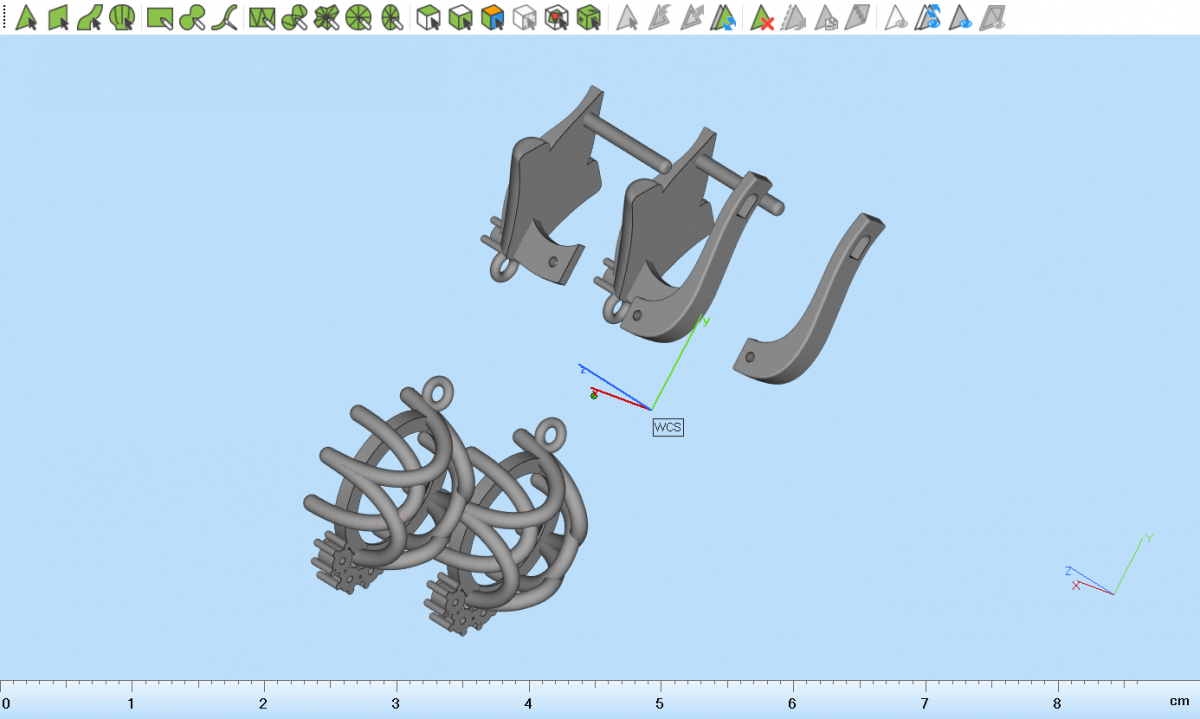Viewport: 1200px width, 719px height.
Task: Click the solid green cube icon
Action: [589, 17]
